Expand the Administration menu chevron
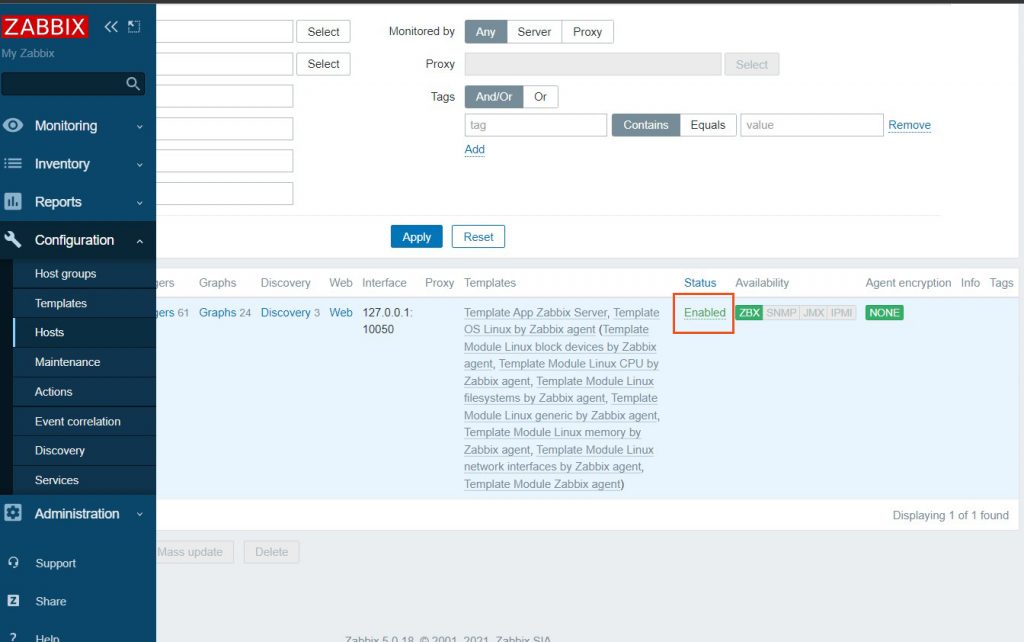This screenshot has width=1024, height=642. click(140, 514)
